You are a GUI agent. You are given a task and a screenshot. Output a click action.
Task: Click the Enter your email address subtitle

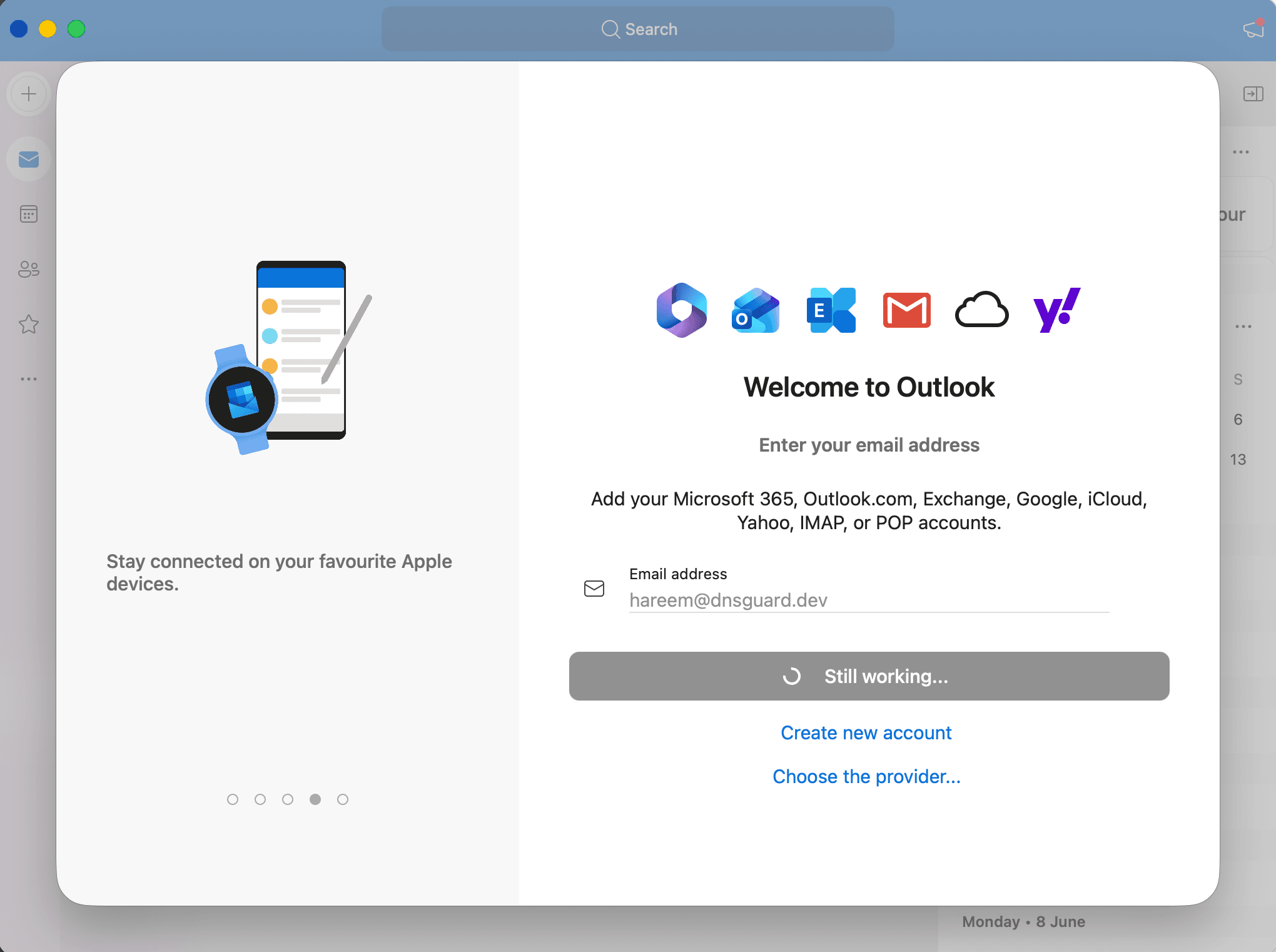(x=869, y=445)
